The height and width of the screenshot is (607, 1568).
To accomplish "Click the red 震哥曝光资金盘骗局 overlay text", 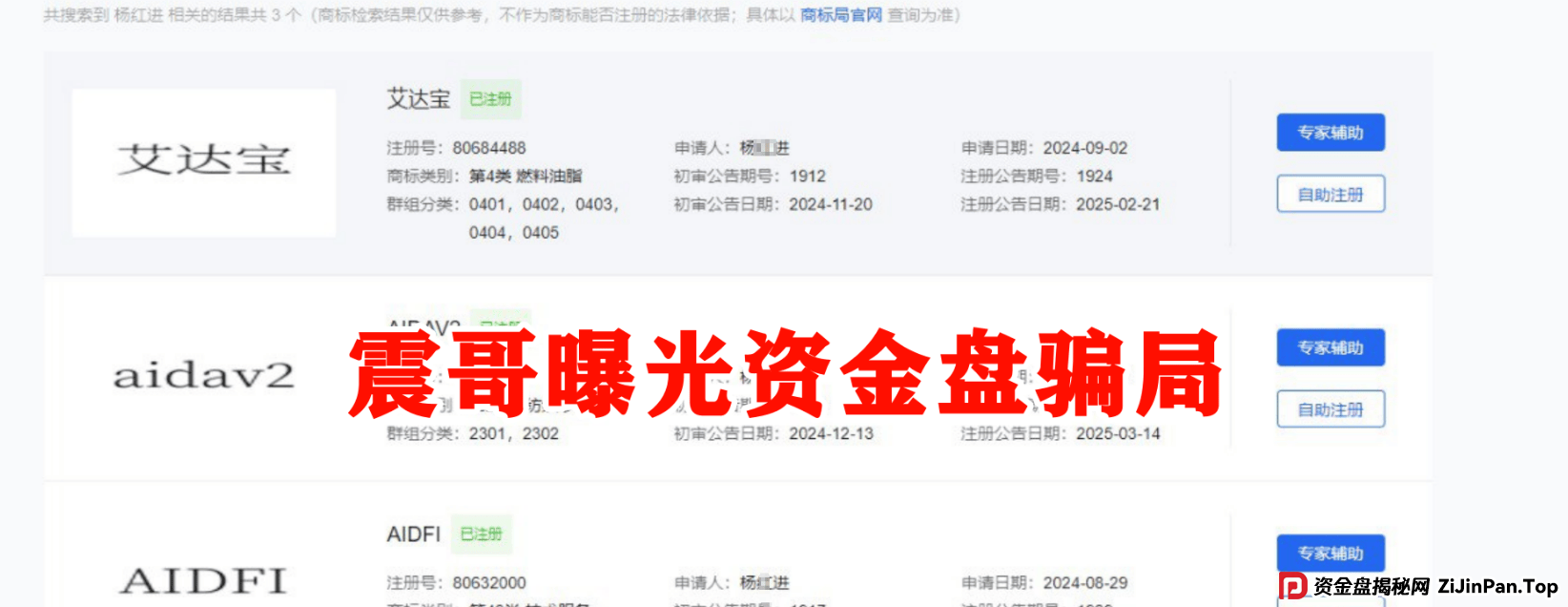I will click(784, 375).
